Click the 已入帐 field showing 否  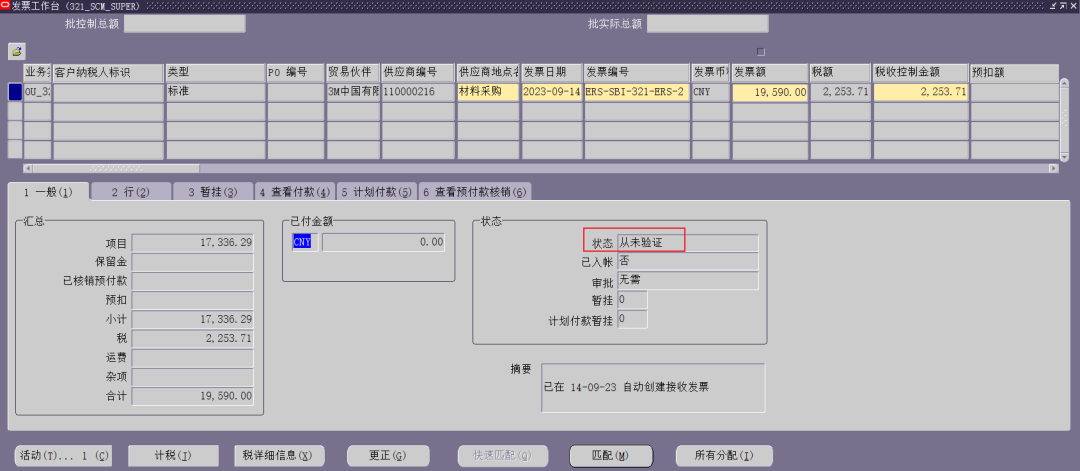687,262
